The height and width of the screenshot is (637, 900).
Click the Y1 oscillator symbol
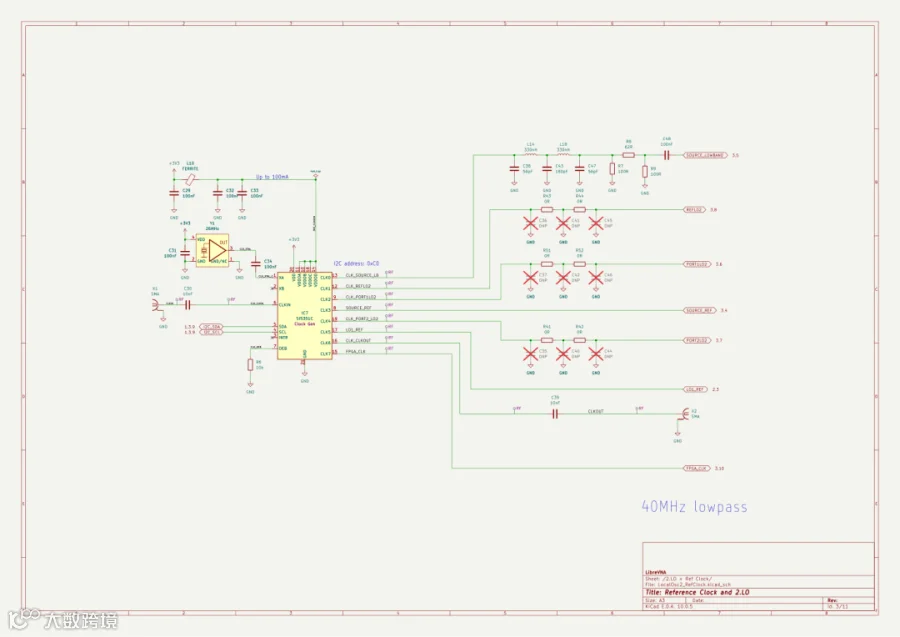click(212, 250)
